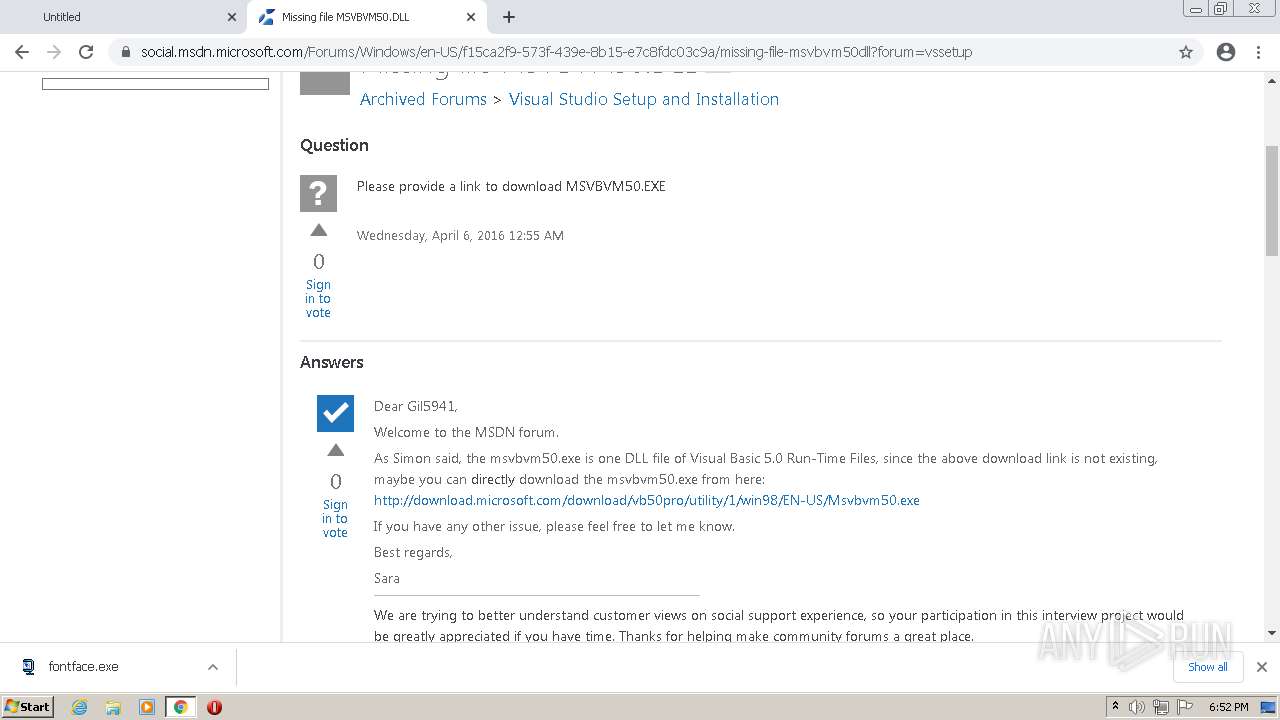Image resolution: width=1280 pixels, height=720 pixels.
Task: Click Sign in to vote under answer
Action: click(335, 519)
